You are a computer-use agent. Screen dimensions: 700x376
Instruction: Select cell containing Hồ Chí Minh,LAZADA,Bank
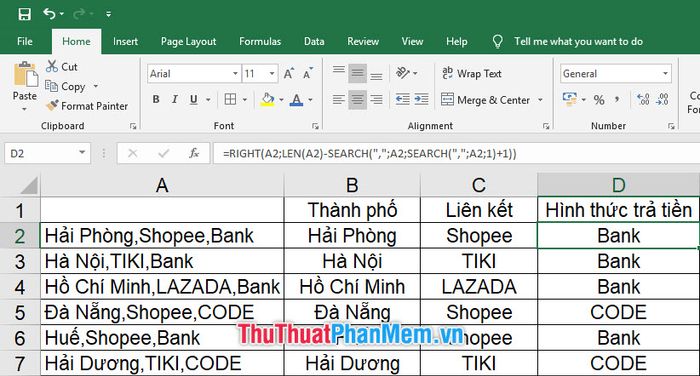[x=162, y=287]
